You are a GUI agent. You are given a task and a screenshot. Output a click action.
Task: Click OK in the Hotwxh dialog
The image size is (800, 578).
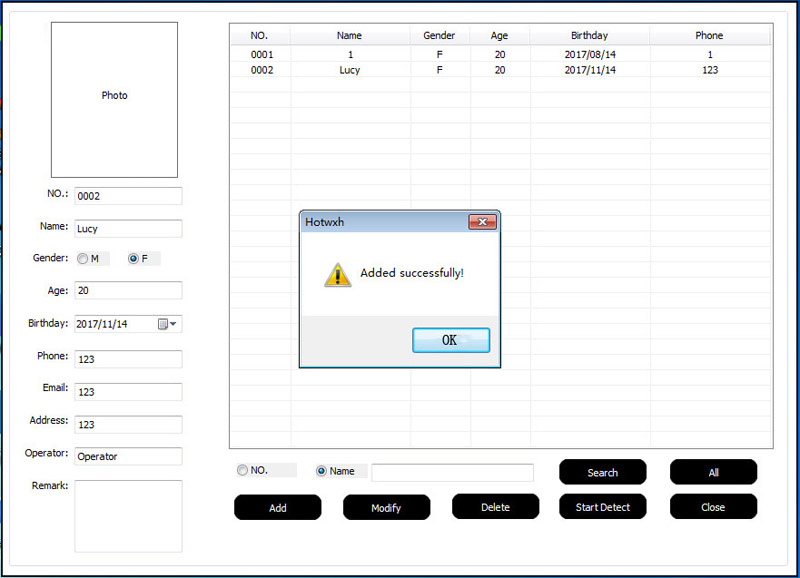(451, 340)
